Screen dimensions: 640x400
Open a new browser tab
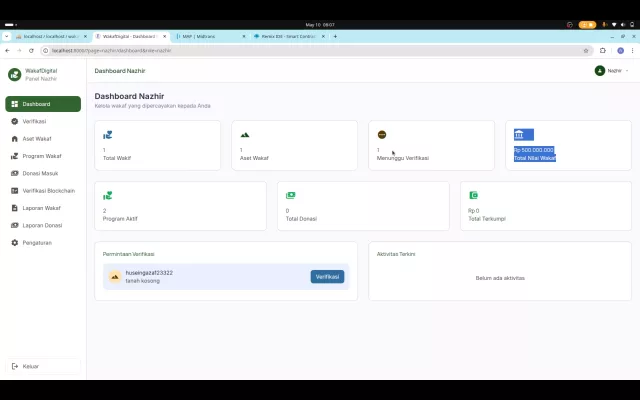(335, 36)
